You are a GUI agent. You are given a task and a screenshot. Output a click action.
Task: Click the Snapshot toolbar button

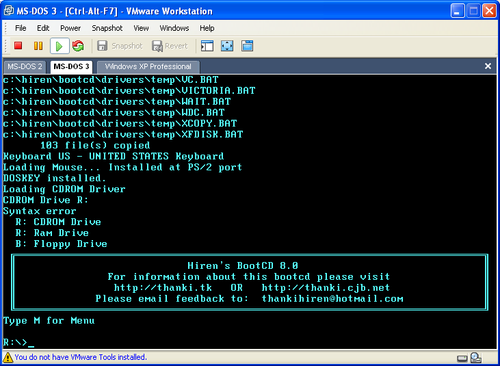click(x=120, y=46)
